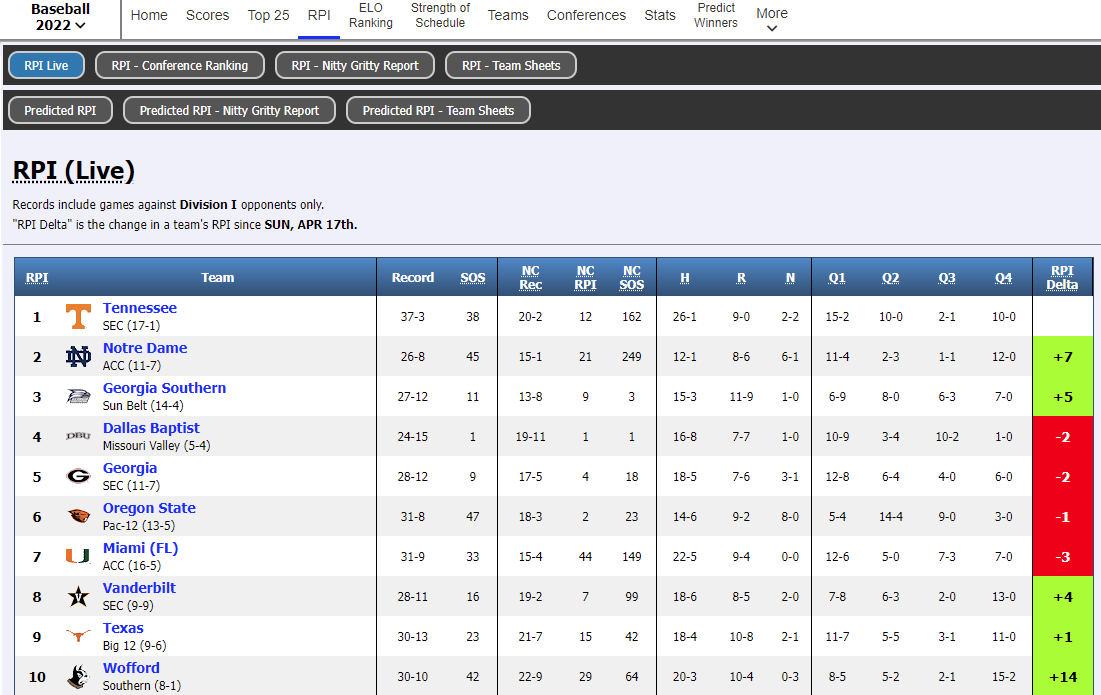Open Predicted RPI - Team Sheets
Screen dimensions: 1101x695
438,110
